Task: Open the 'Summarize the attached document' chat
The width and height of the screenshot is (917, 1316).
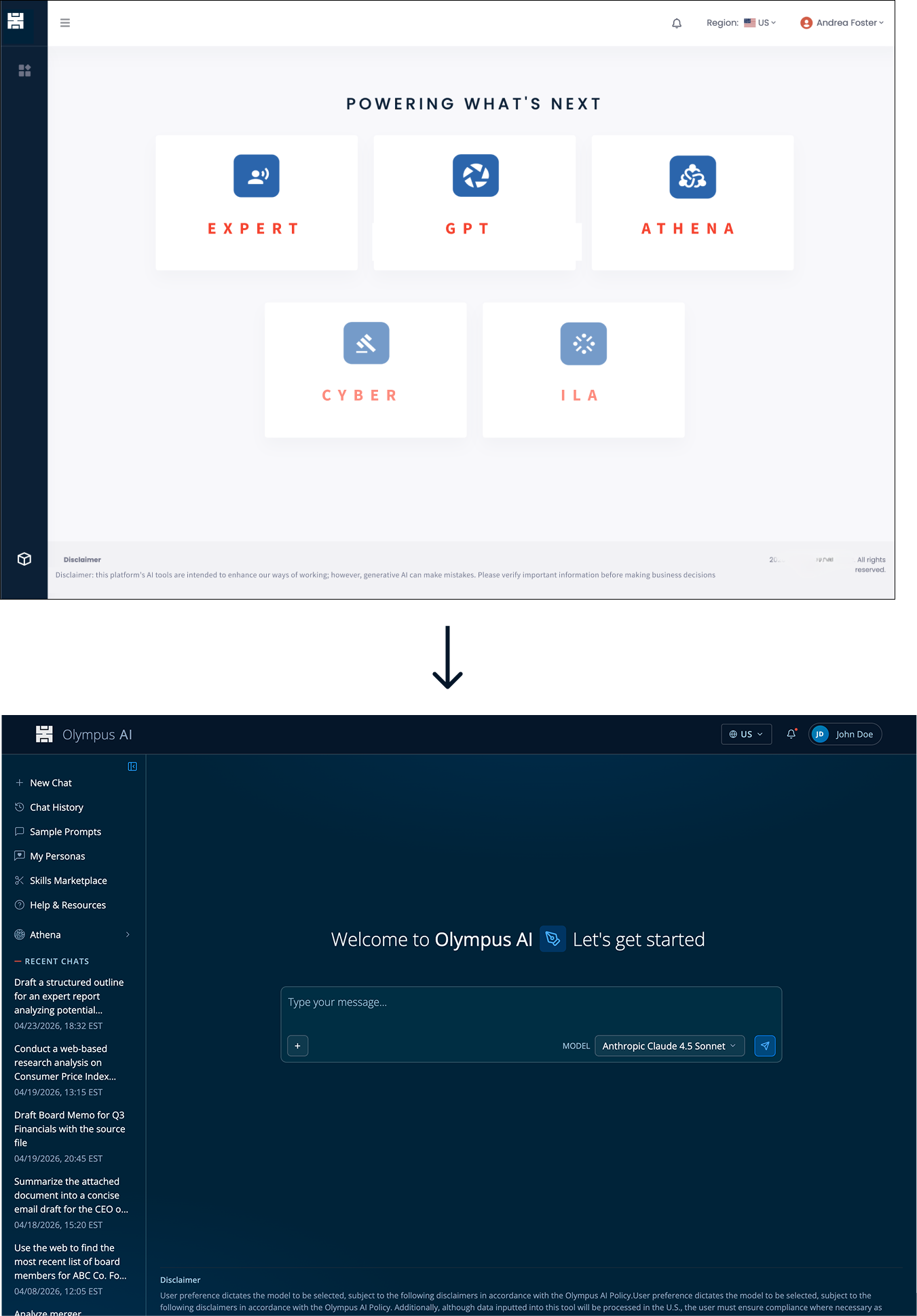Action: tap(71, 1195)
